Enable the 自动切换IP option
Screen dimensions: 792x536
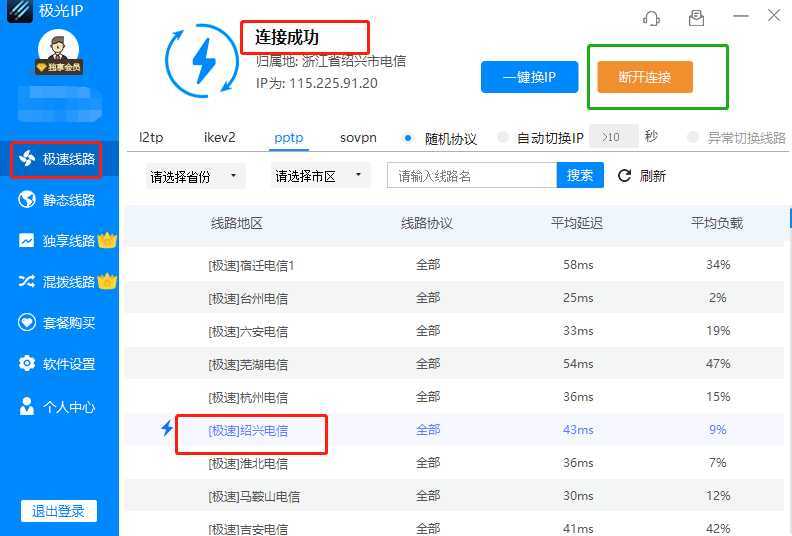click(x=502, y=137)
